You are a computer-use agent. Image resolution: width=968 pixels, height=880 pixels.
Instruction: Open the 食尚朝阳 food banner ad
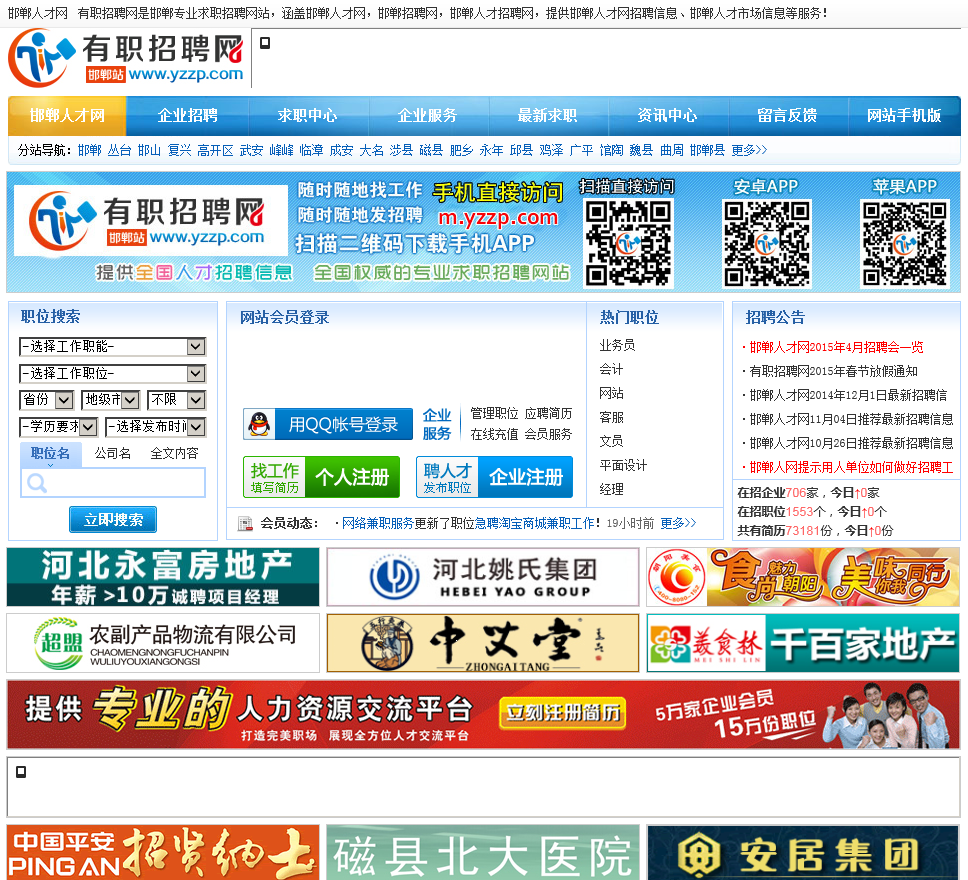803,577
